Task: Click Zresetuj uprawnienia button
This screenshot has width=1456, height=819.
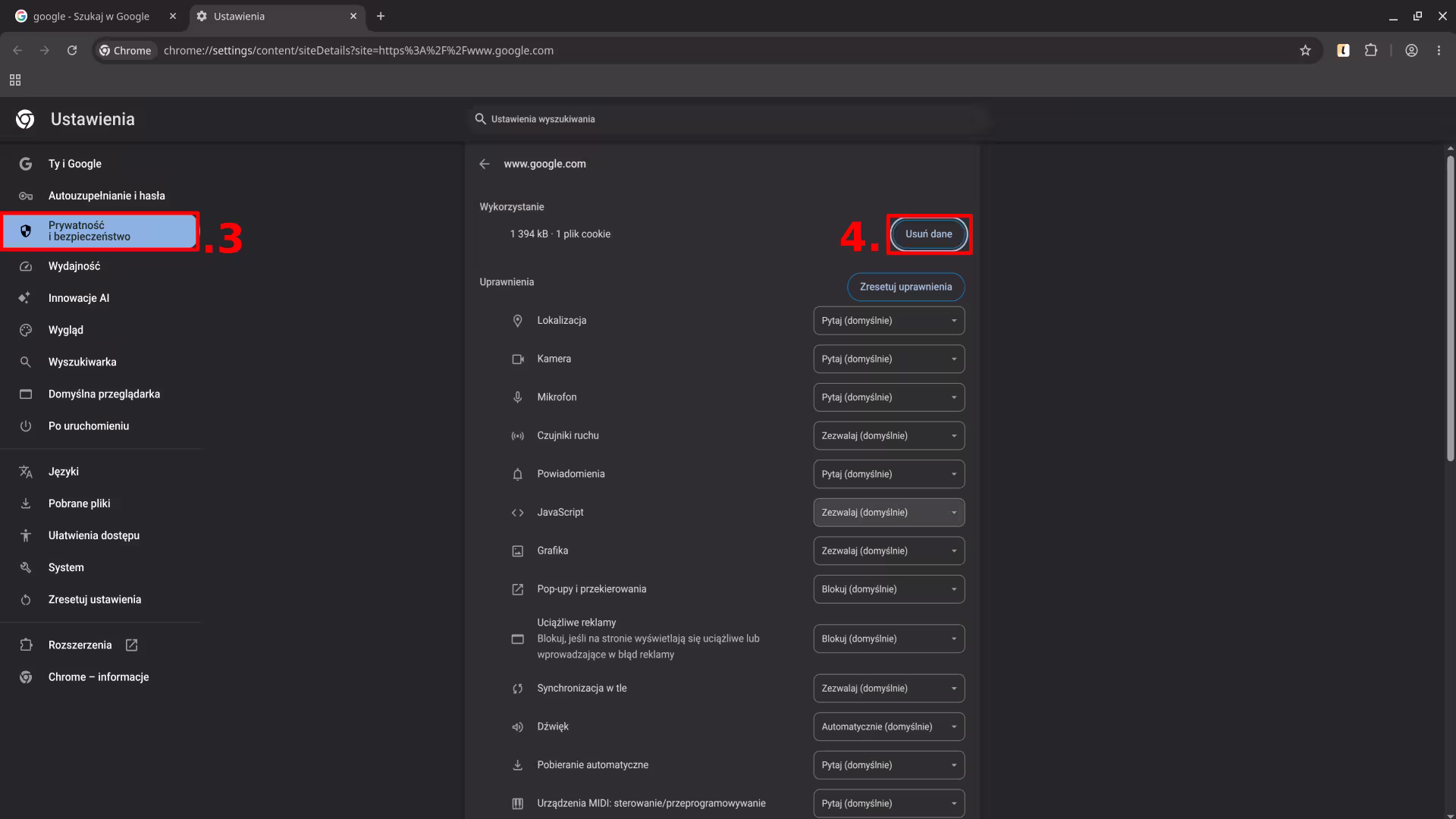Action: tap(905, 287)
